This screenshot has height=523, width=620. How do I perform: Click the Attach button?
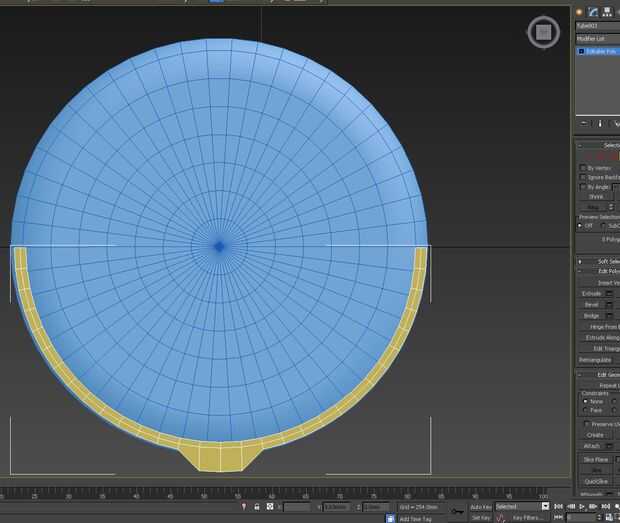[592, 446]
